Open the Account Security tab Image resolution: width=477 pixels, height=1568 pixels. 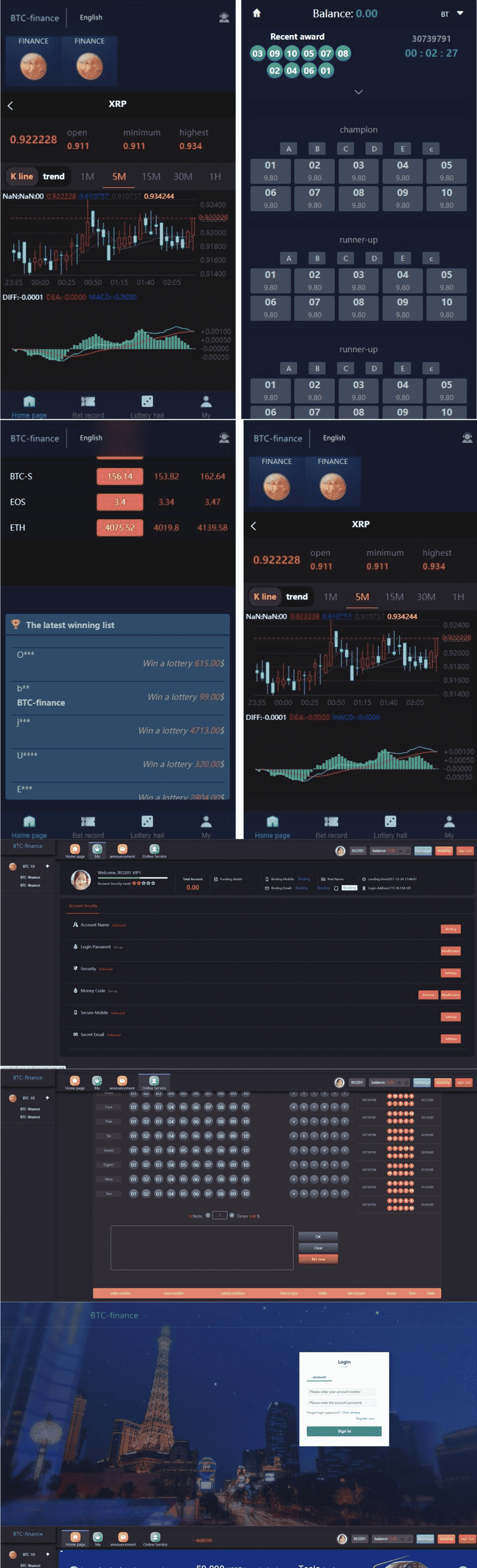83,906
